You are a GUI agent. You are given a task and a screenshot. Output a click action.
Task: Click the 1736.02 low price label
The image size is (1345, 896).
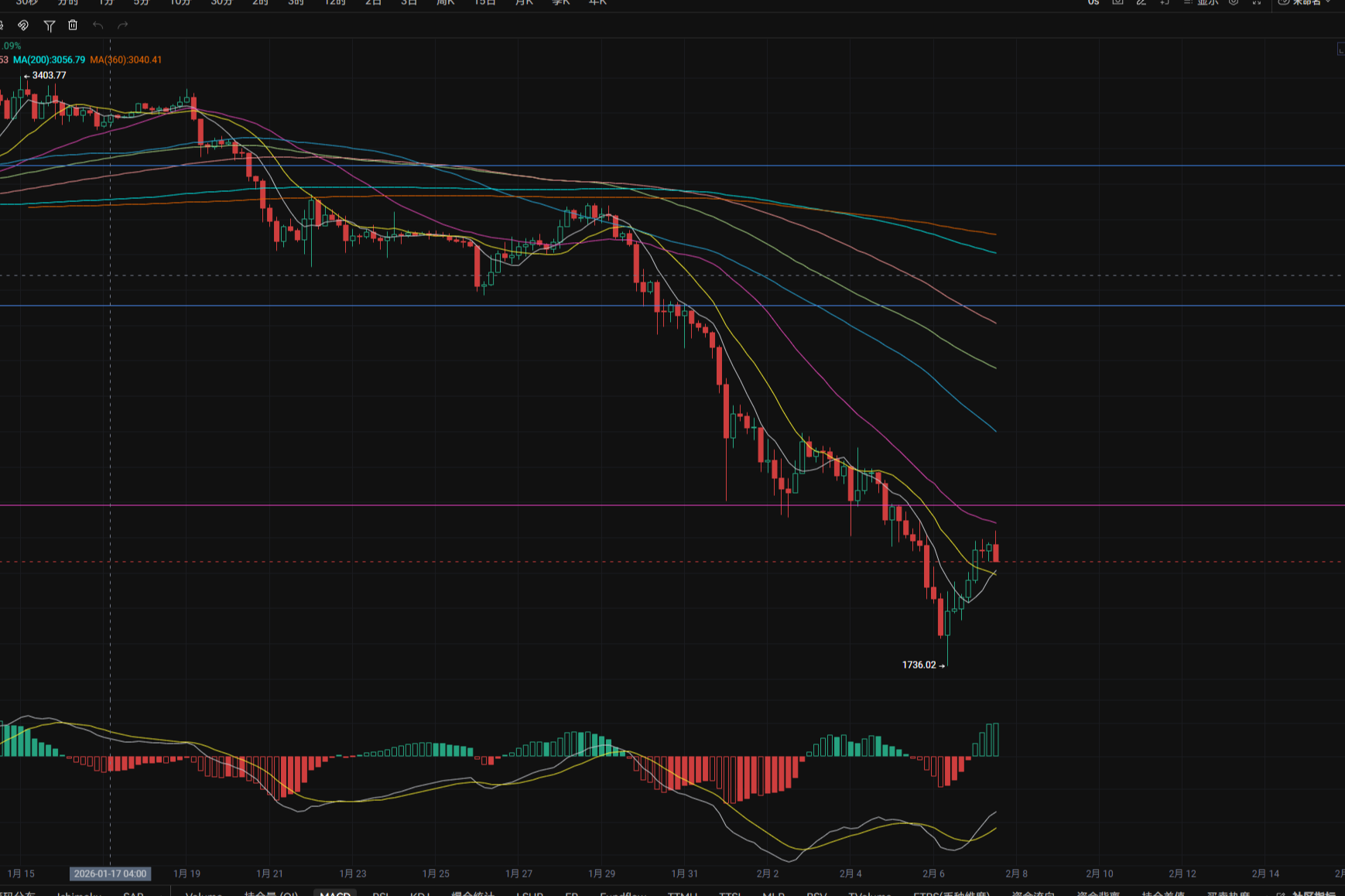pos(919,665)
